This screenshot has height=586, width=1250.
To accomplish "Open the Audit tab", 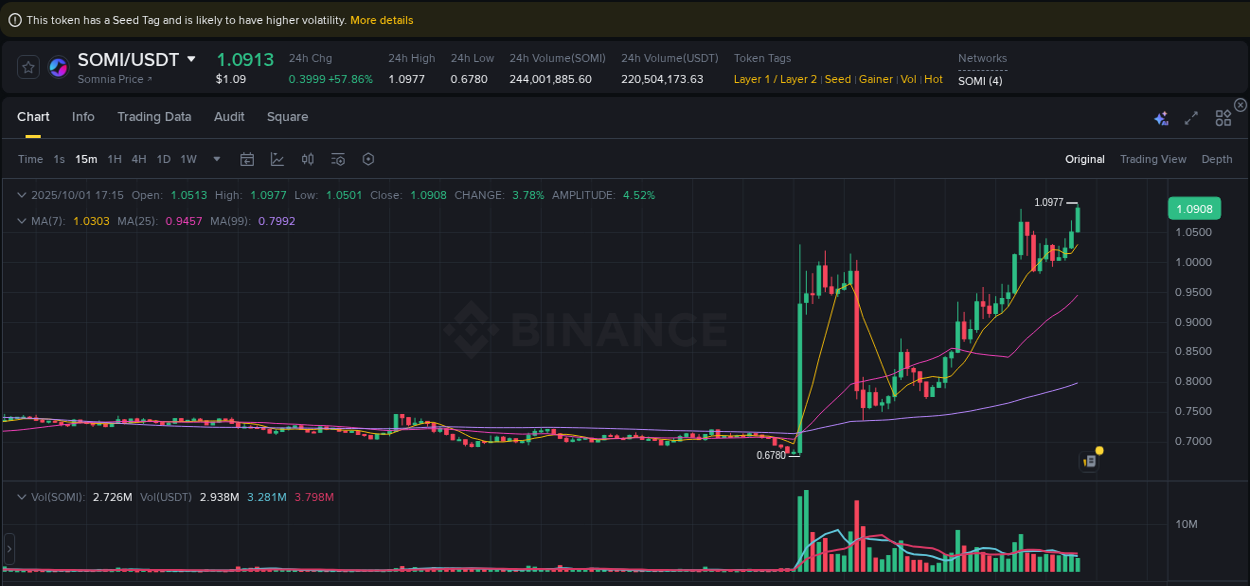I will [x=229, y=117].
